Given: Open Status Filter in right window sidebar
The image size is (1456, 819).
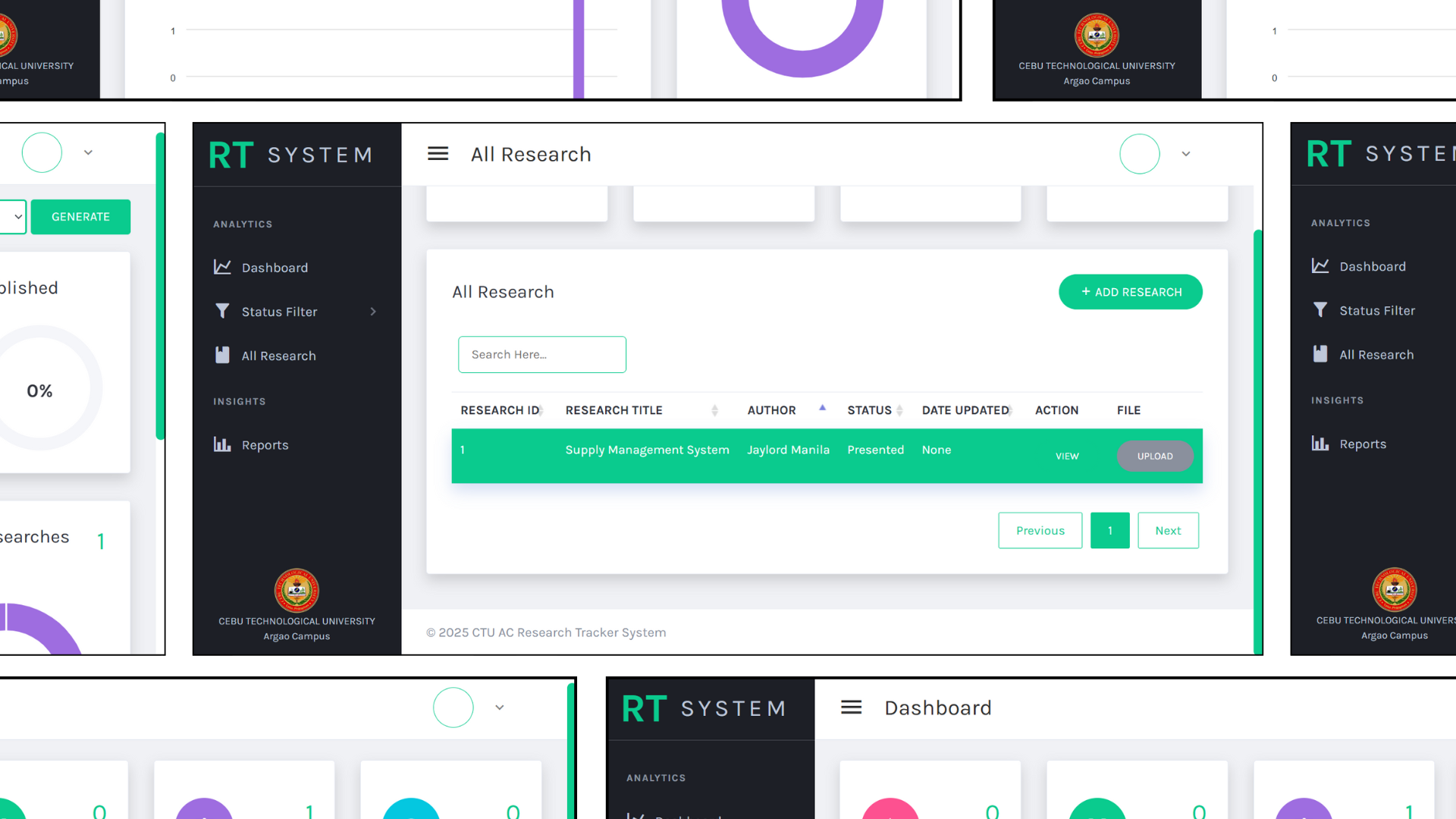Looking at the screenshot, I should coord(1376,310).
